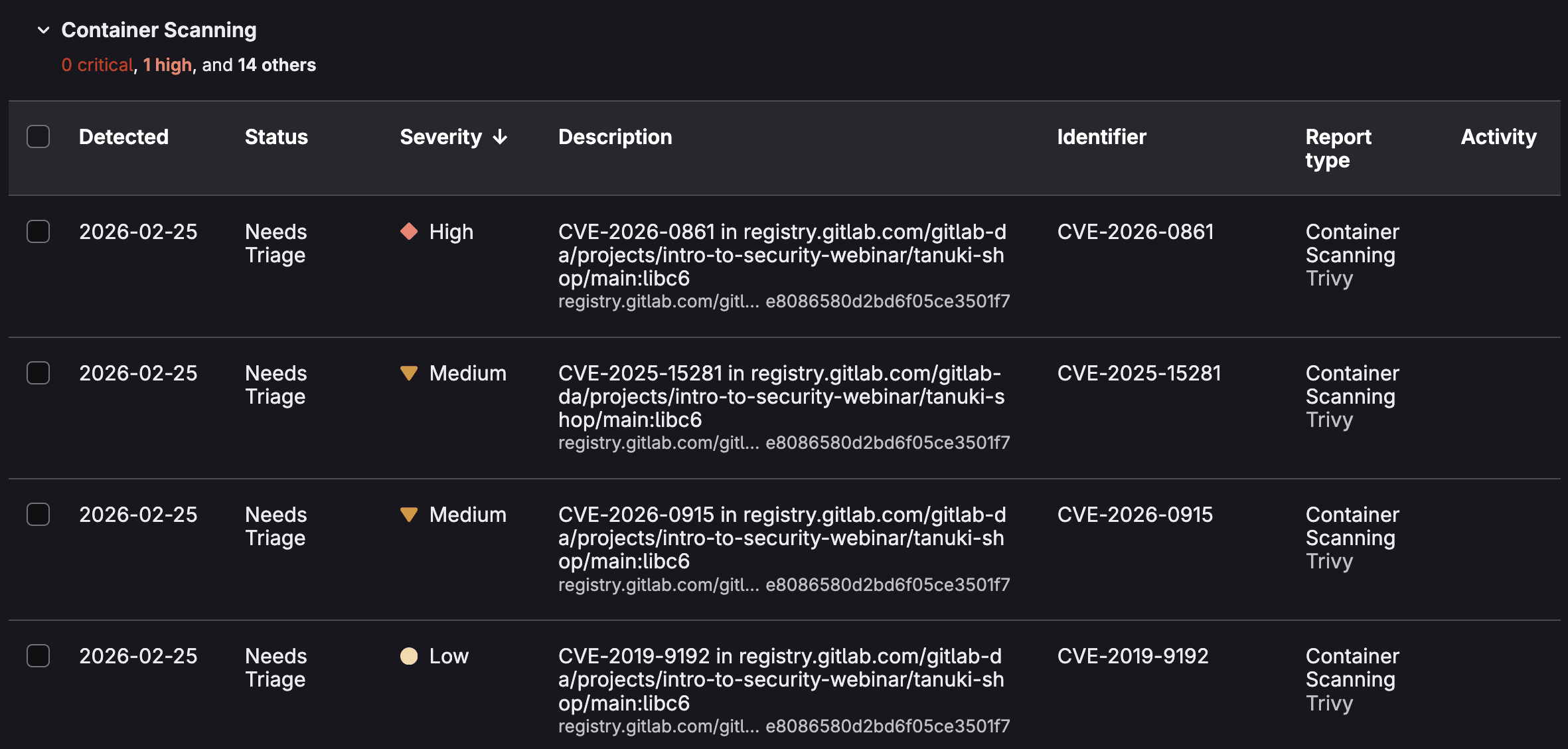The height and width of the screenshot is (749, 1568).
Task: Click the 1 high link
Action: (167, 64)
